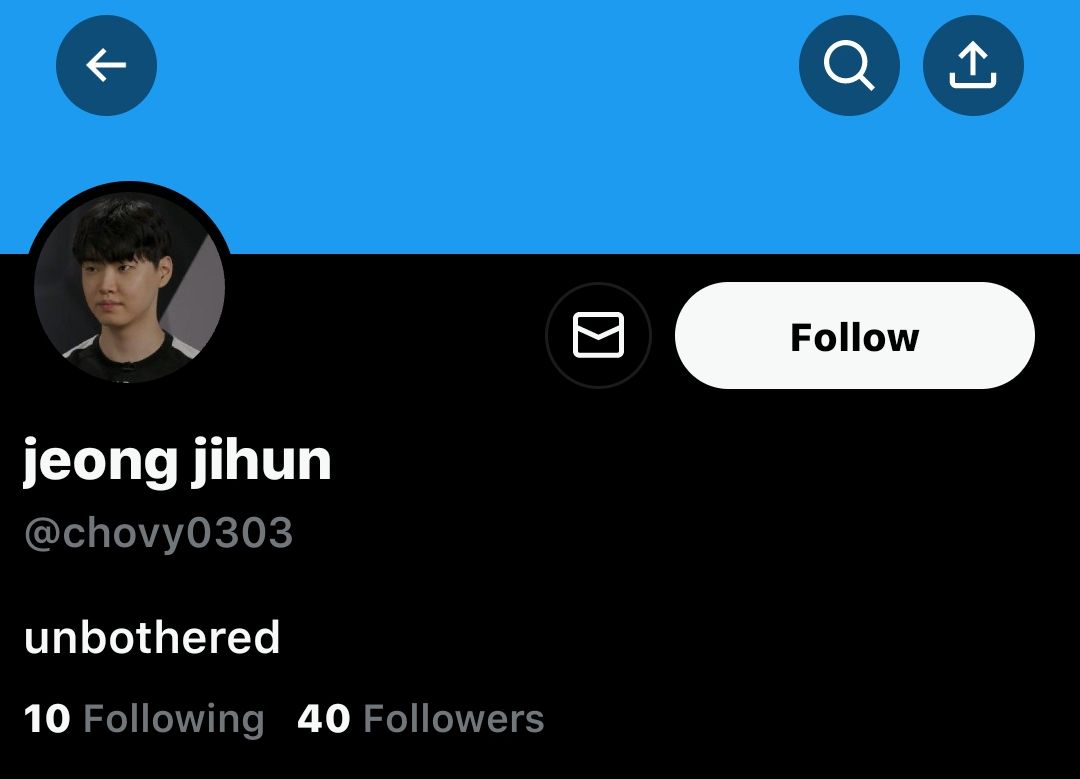Viewport: 1080px width, 779px height.
Task: Open the 10 Following list
Action: tap(144, 719)
